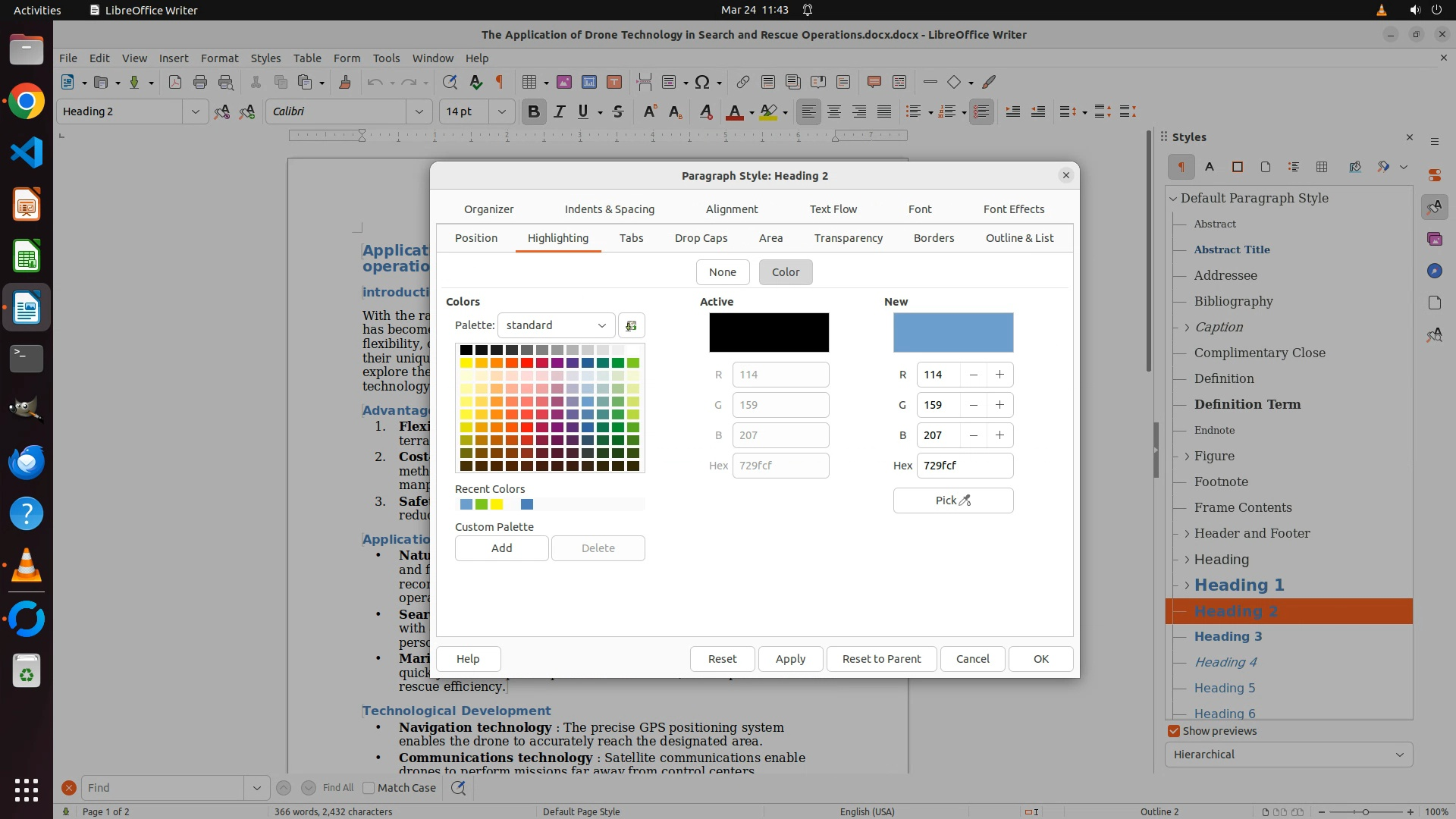The height and width of the screenshot is (819, 1456).
Task: Open the Styles menu
Action: (265, 58)
